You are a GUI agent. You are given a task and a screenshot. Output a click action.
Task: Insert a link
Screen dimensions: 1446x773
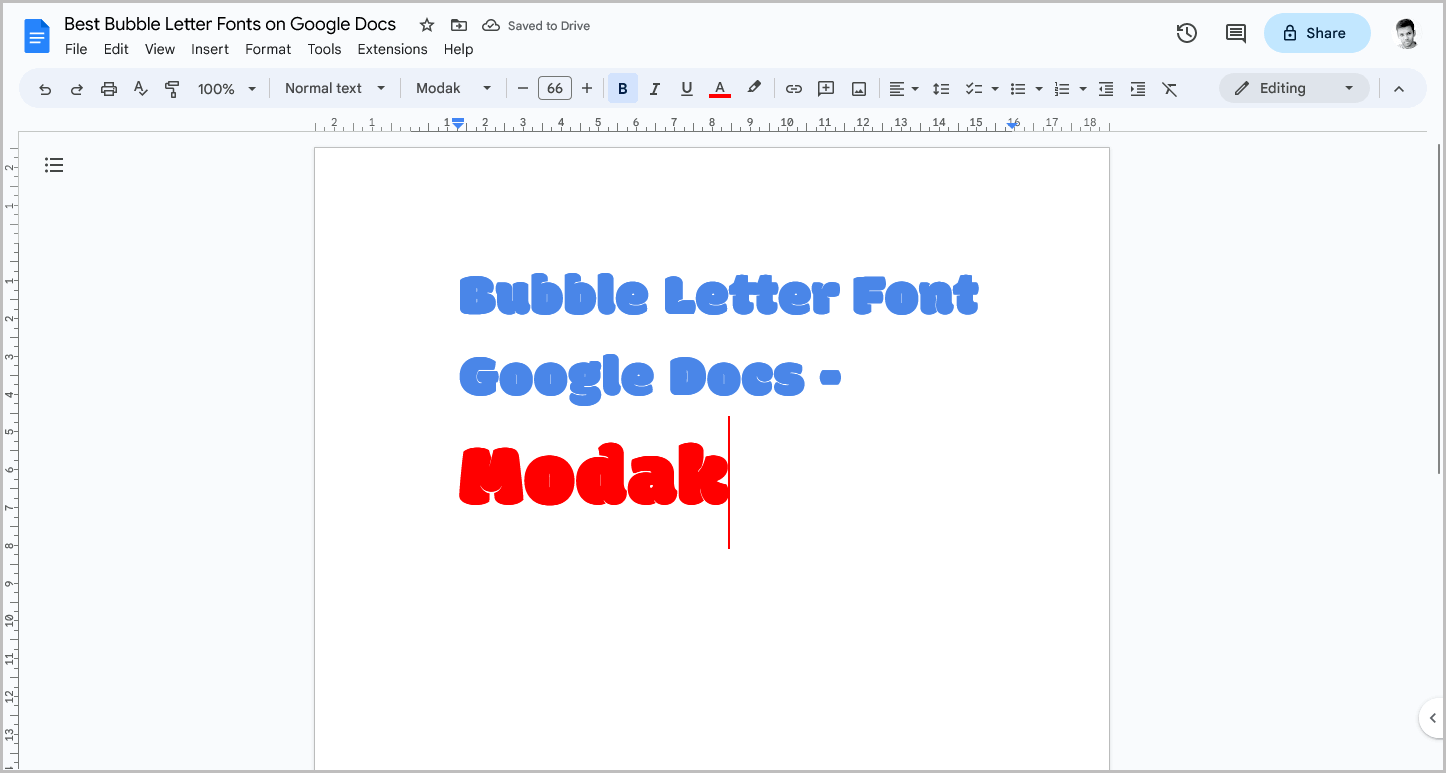[x=793, y=88]
